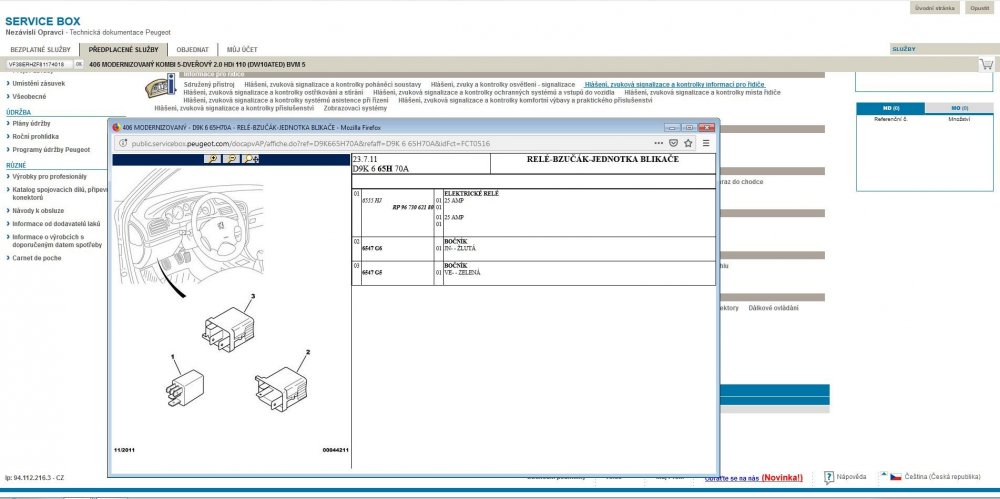Click the fit/reset zoom magnifier icon
1000x499 pixels.
(x=251, y=159)
